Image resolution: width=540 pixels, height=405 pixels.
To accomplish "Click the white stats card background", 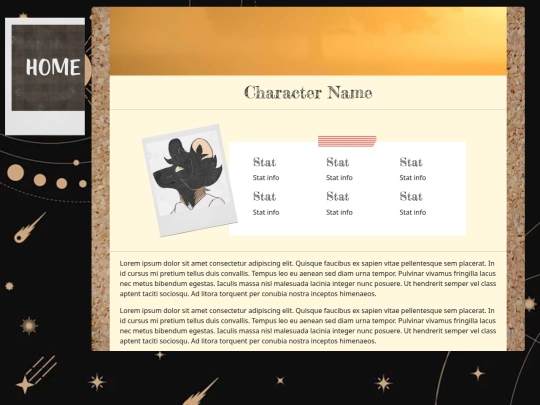I will point(347,189).
